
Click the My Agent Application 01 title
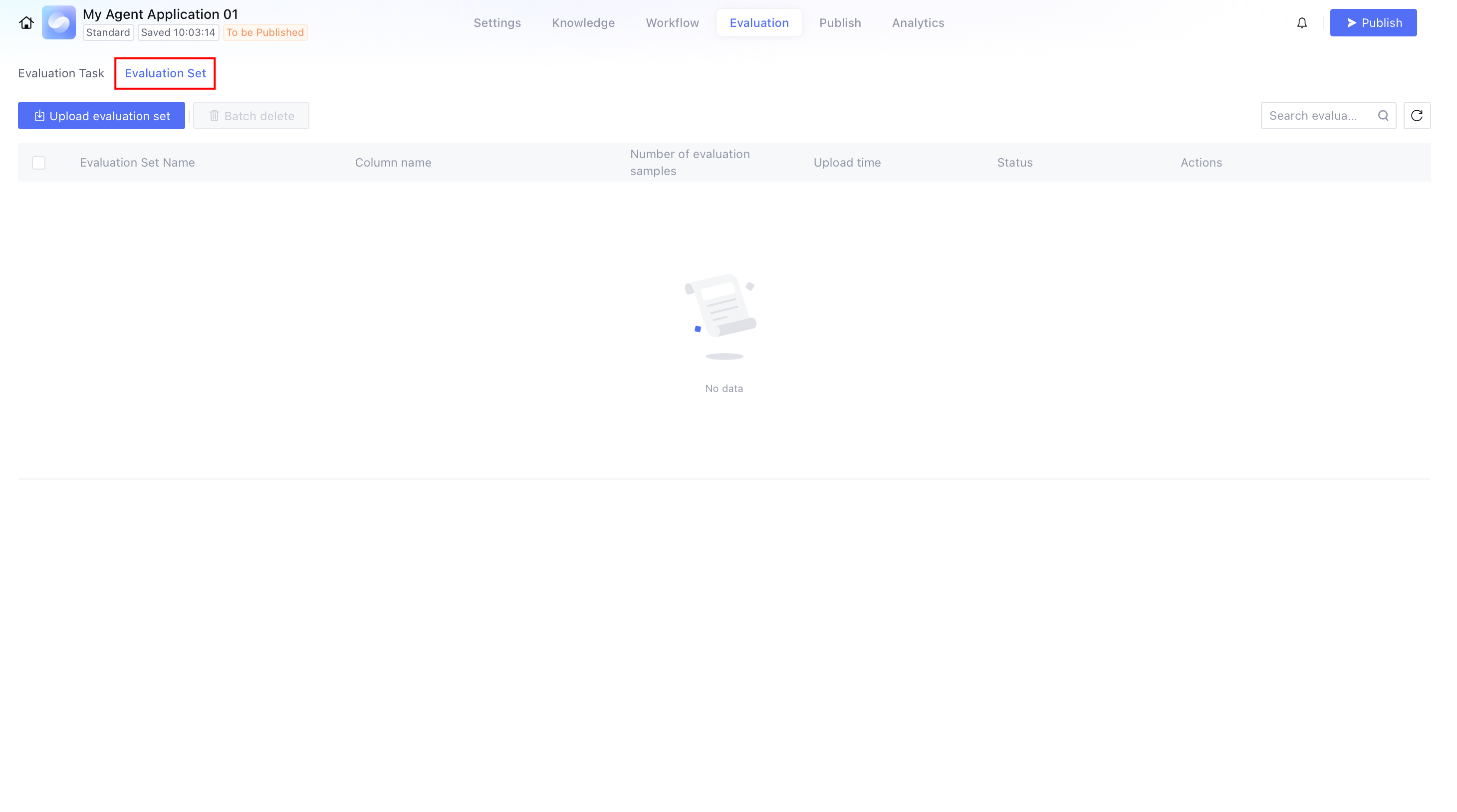click(x=160, y=14)
